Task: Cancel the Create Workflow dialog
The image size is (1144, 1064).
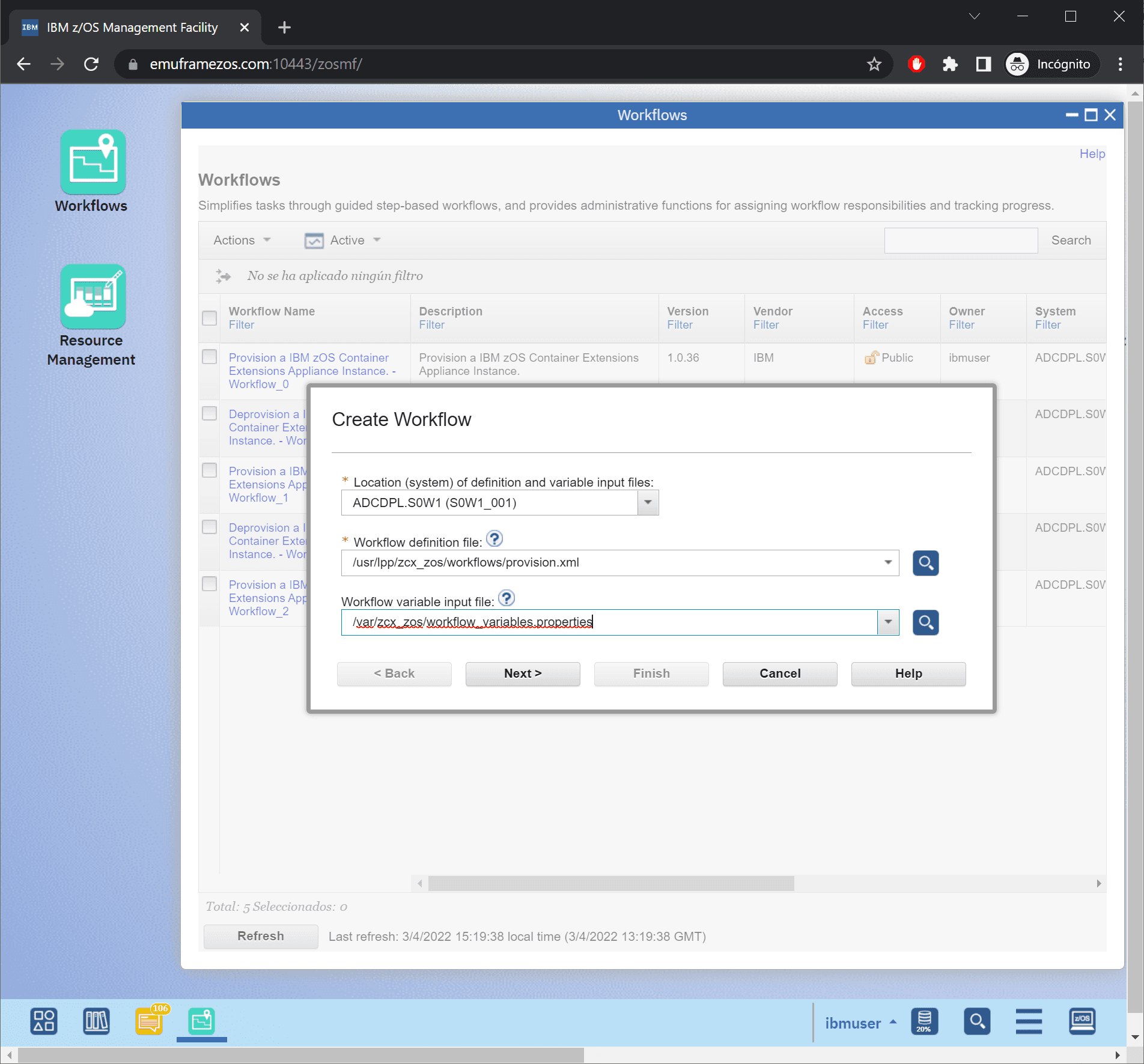Action: (x=779, y=673)
